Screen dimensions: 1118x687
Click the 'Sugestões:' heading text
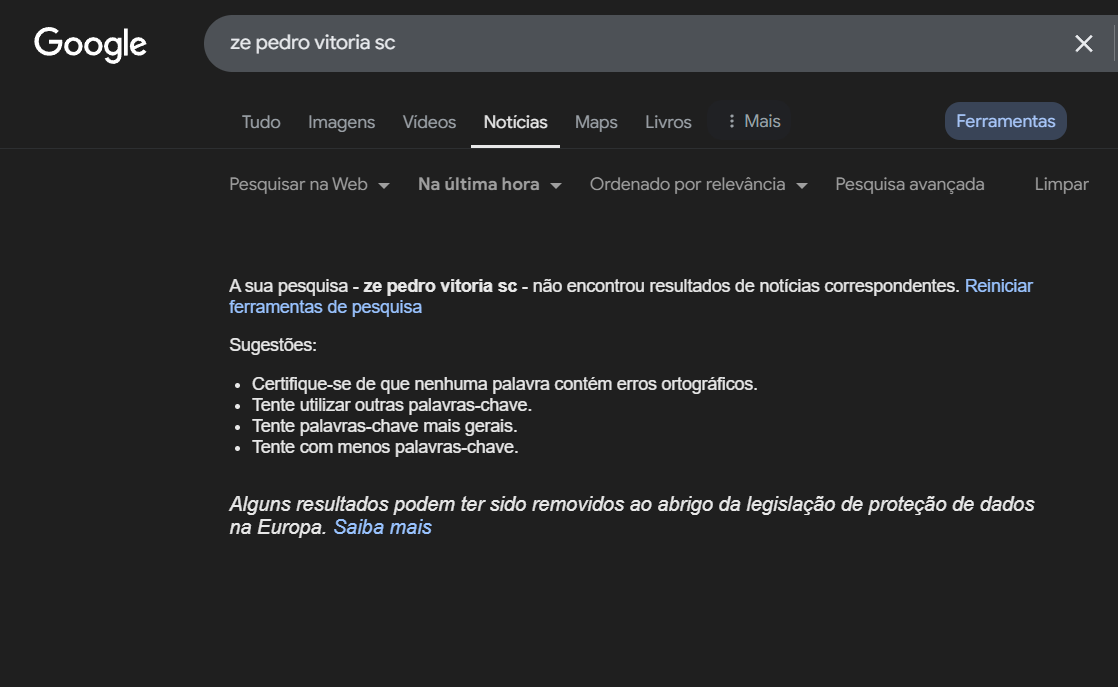pyautogui.click(x=273, y=345)
